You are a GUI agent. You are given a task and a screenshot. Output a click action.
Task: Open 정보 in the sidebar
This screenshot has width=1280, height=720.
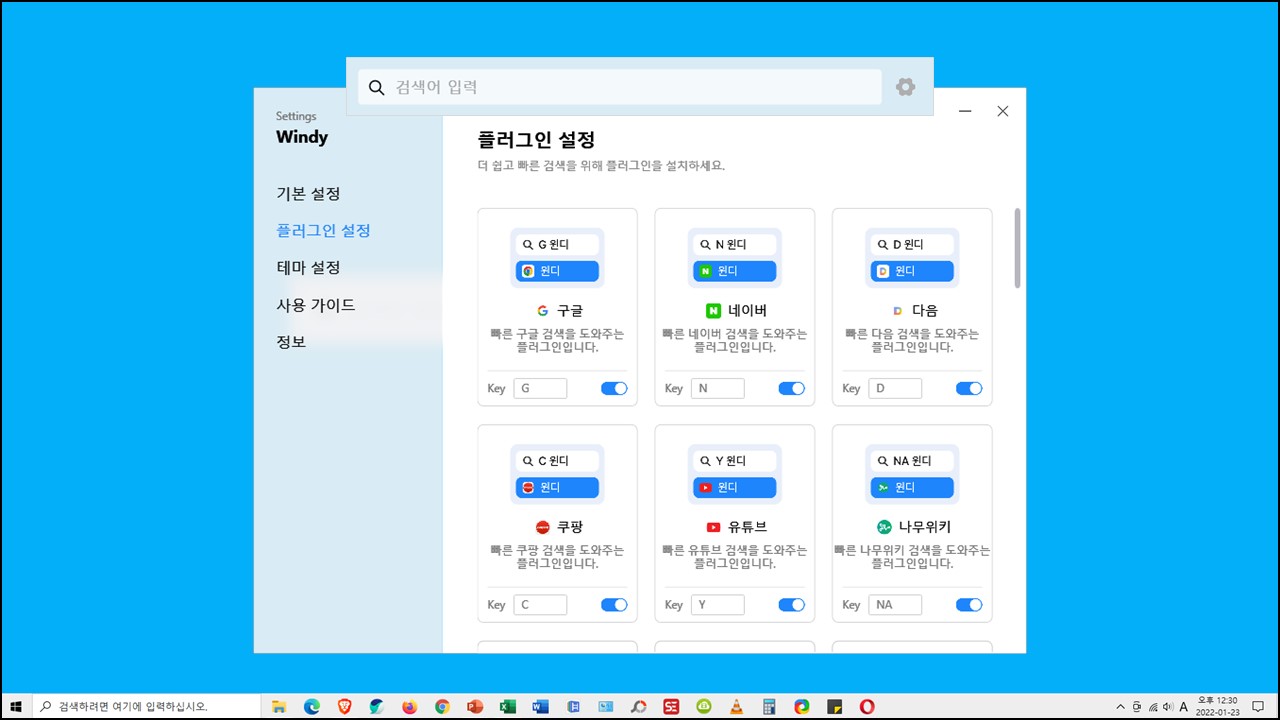tap(291, 341)
